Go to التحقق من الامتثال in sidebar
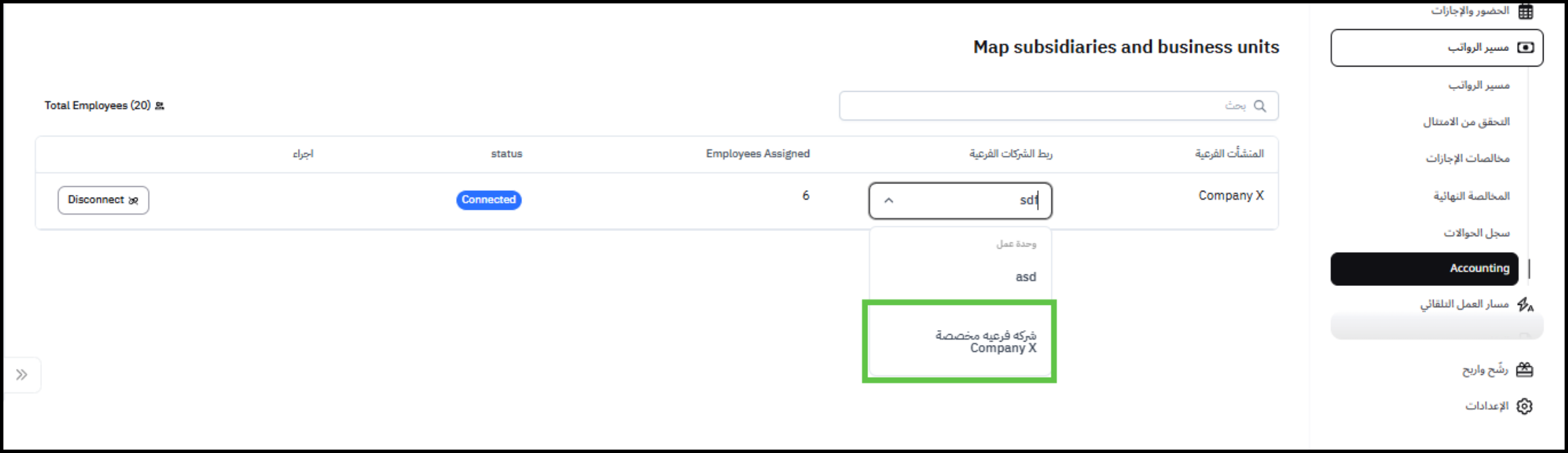Viewport: 1568px width, 453px height. tap(1466, 122)
